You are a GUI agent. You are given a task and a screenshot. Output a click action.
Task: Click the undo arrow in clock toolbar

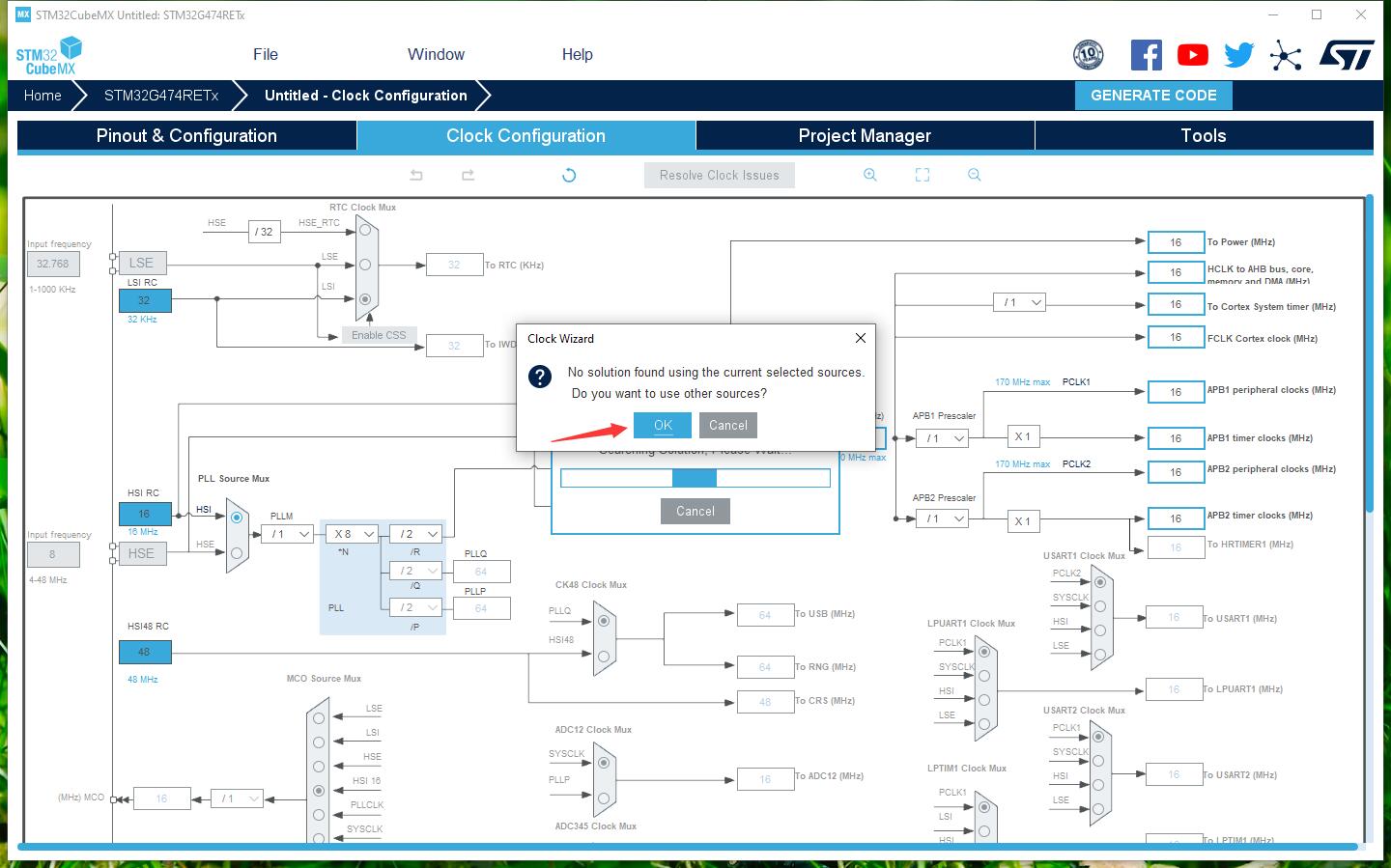pos(416,175)
